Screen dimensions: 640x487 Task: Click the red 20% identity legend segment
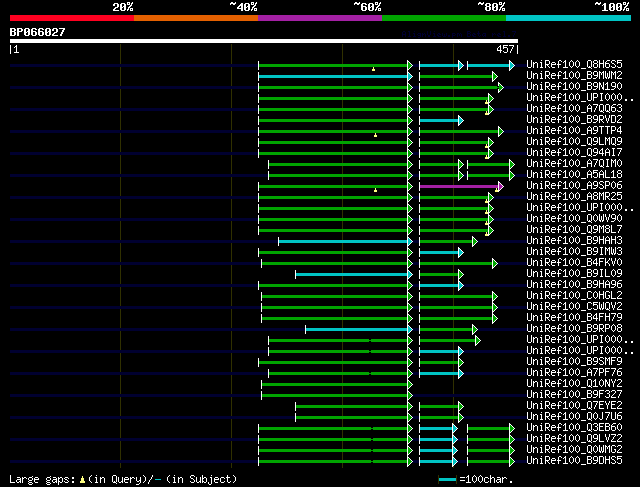point(72,18)
